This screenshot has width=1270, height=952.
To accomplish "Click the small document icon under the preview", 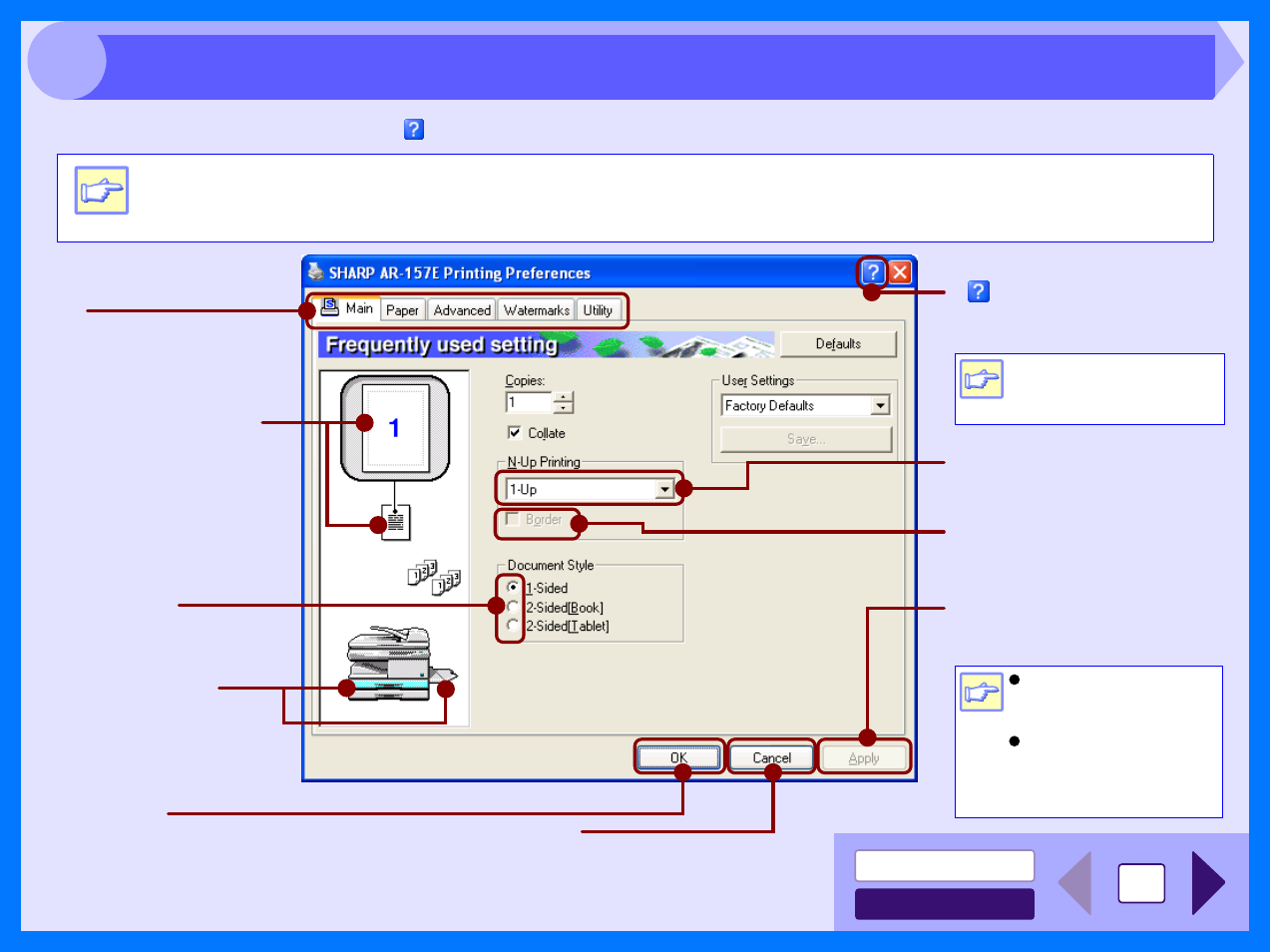I will point(396,522).
